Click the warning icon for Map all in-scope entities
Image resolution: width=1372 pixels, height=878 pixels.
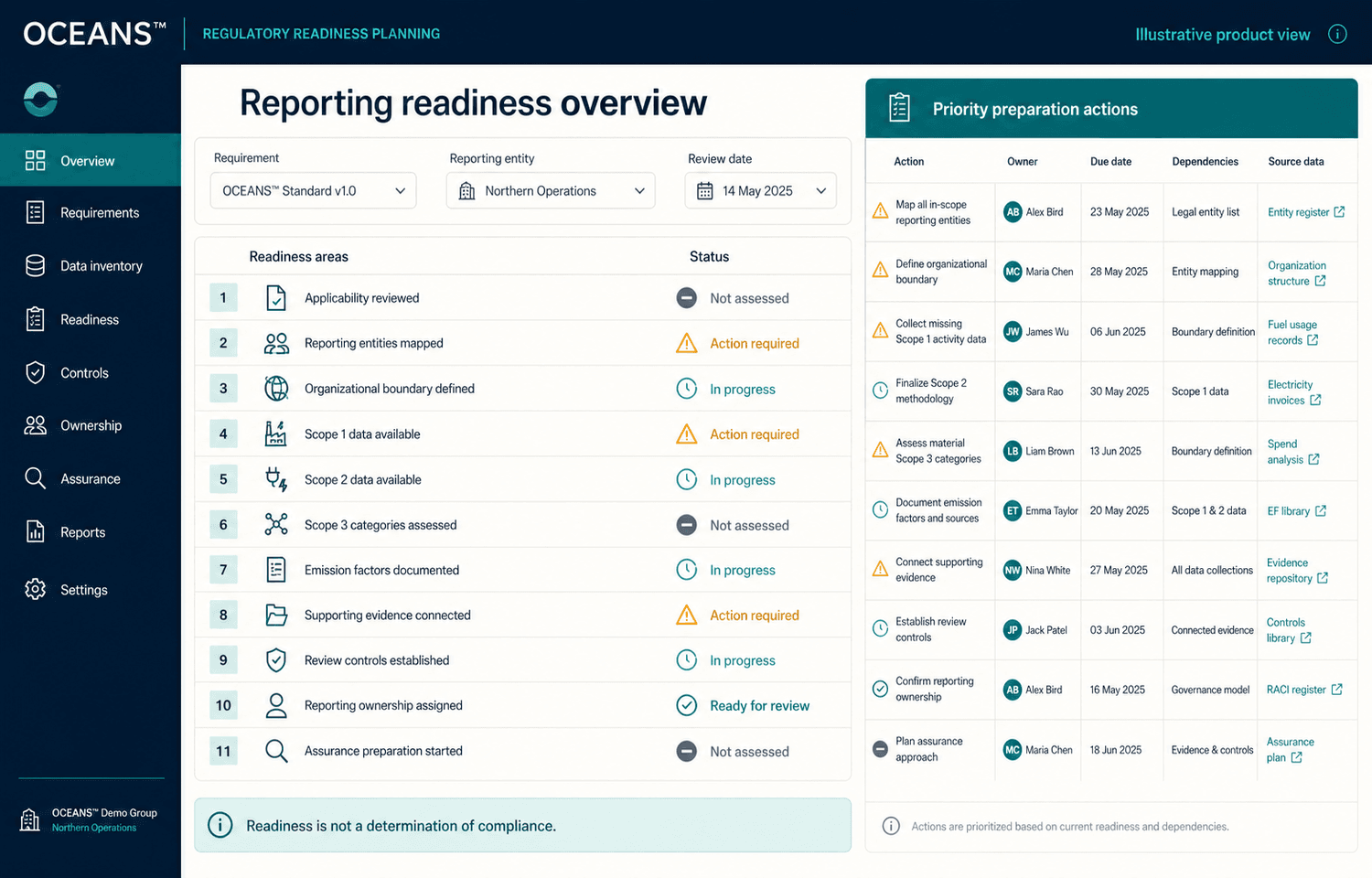[x=880, y=211]
